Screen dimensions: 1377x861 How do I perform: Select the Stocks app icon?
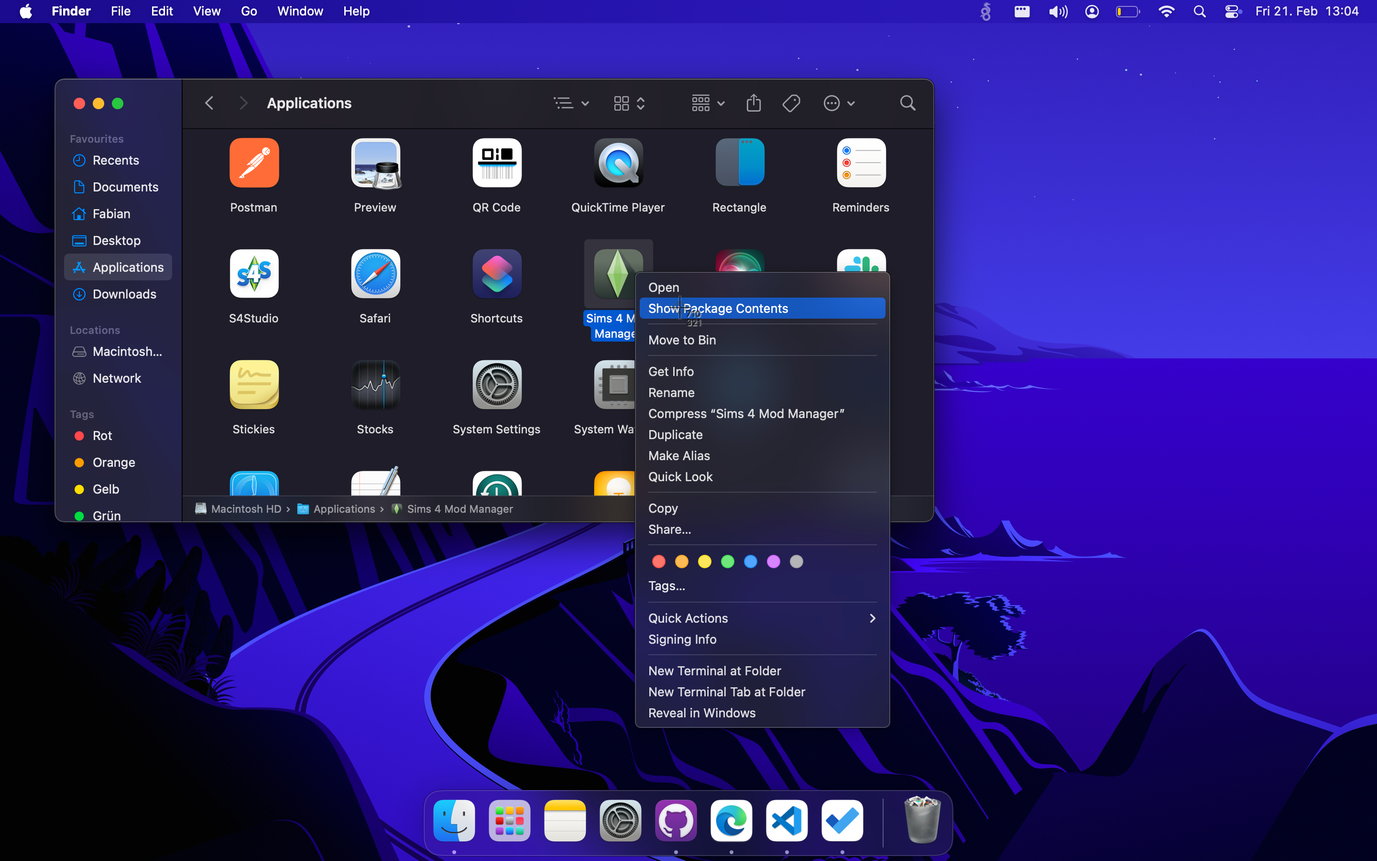coord(375,385)
